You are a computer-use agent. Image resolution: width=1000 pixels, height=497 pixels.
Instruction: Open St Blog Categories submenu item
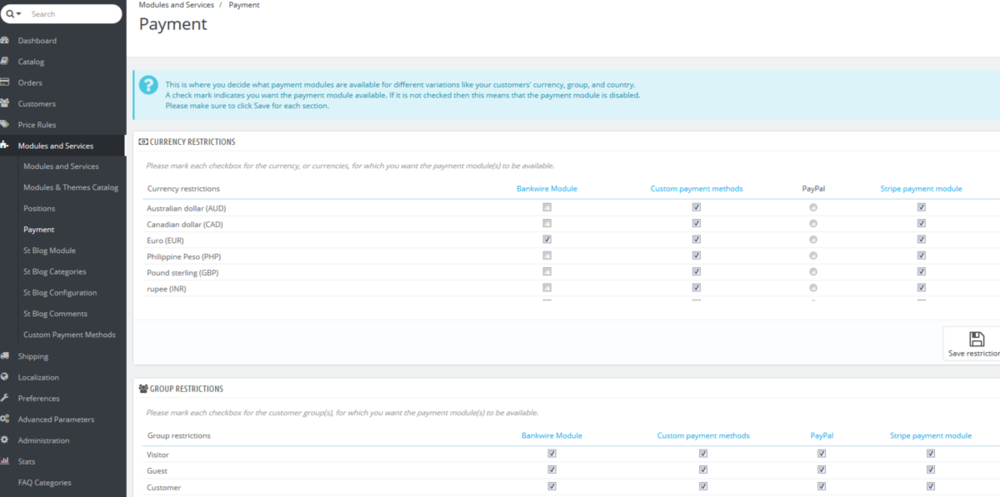click(x=55, y=272)
